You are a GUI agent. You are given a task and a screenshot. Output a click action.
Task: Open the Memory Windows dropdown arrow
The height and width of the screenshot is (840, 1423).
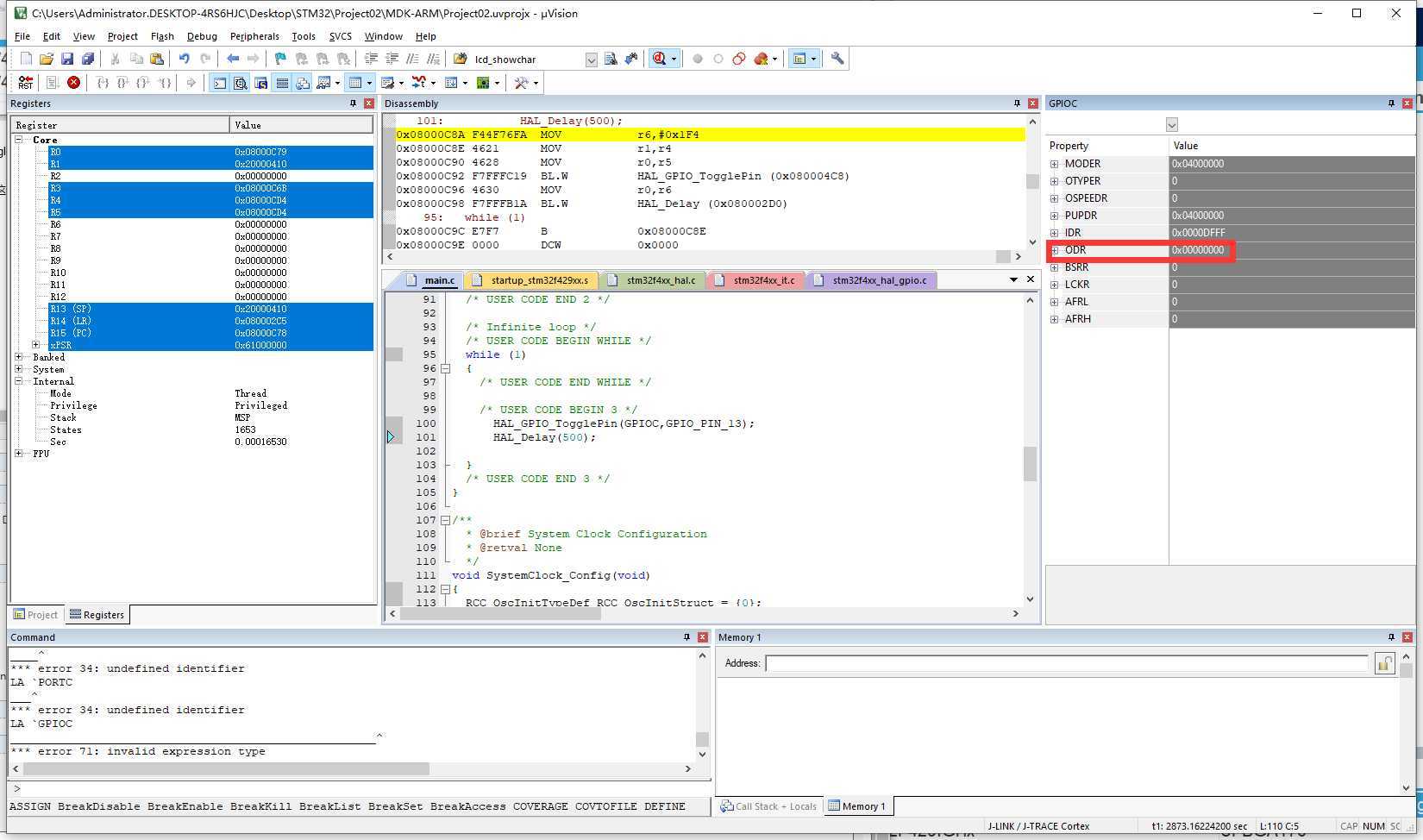(x=369, y=83)
